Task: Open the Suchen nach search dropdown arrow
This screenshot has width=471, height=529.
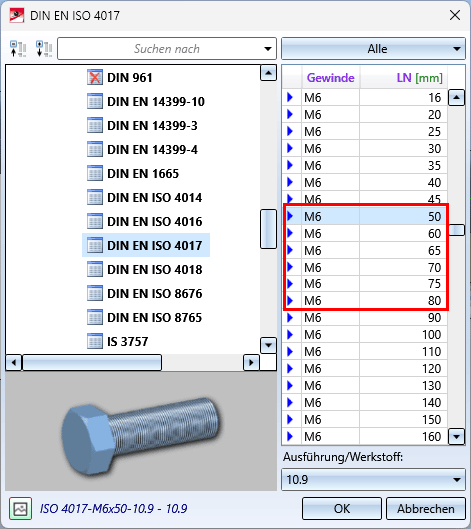Action: coord(268,49)
